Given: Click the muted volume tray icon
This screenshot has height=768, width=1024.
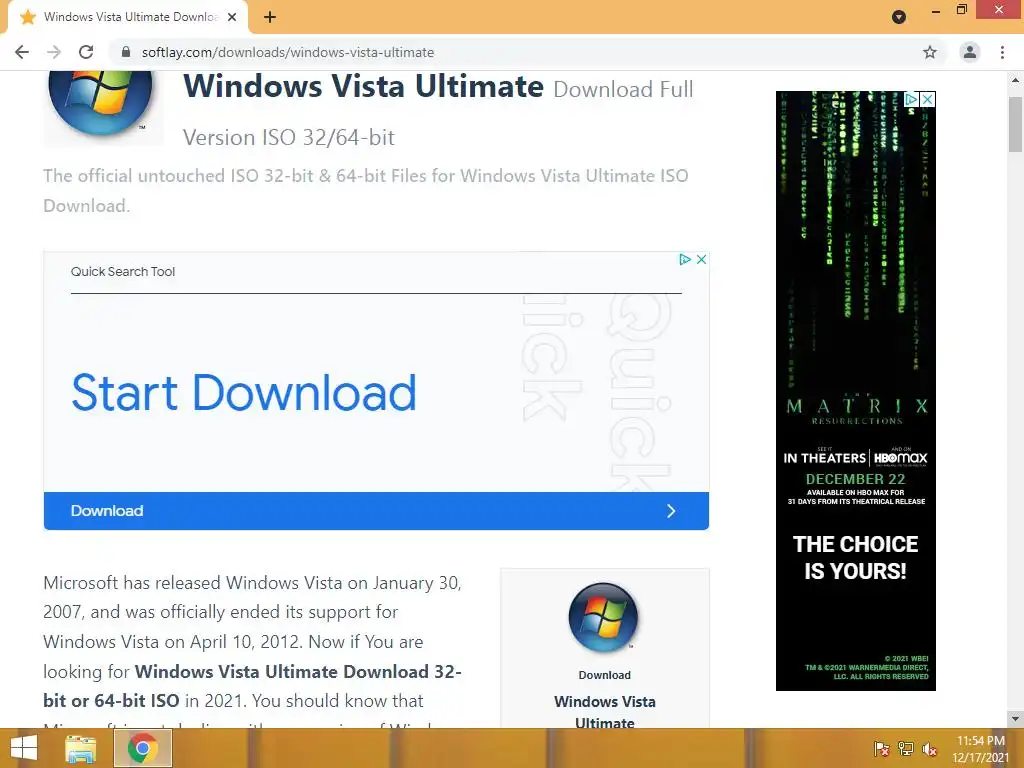Looking at the screenshot, I should pos(930,748).
